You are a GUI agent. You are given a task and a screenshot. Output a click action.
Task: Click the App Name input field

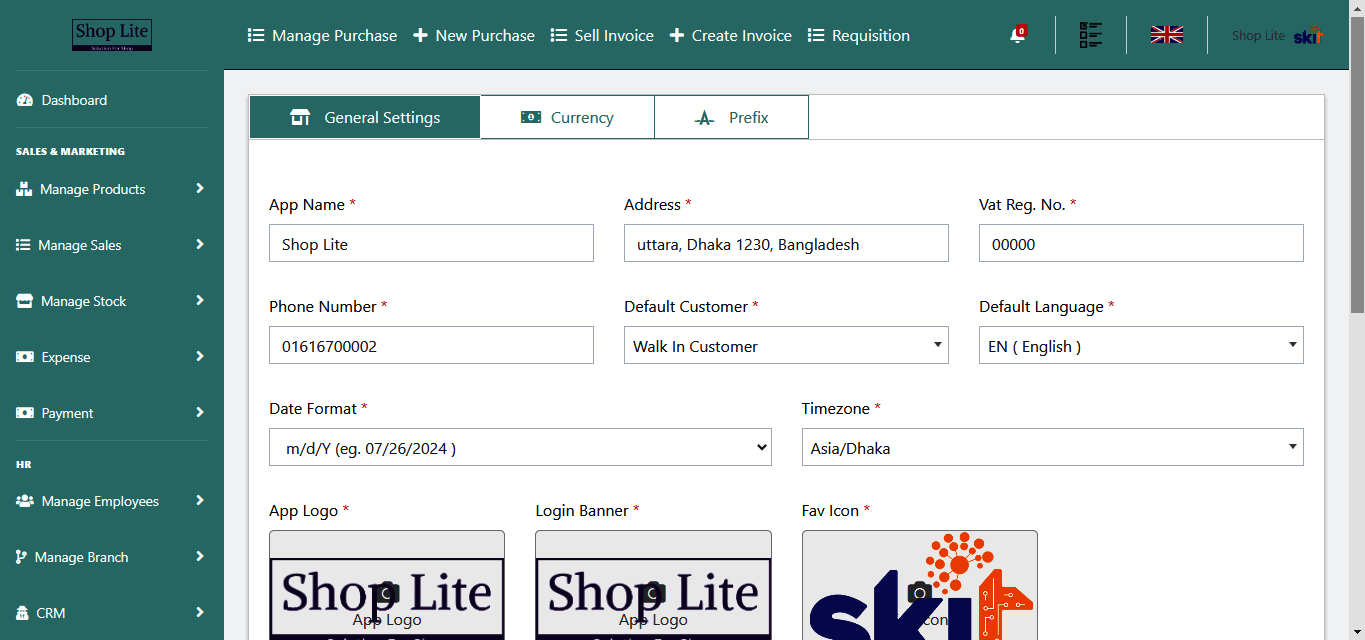point(431,243)
